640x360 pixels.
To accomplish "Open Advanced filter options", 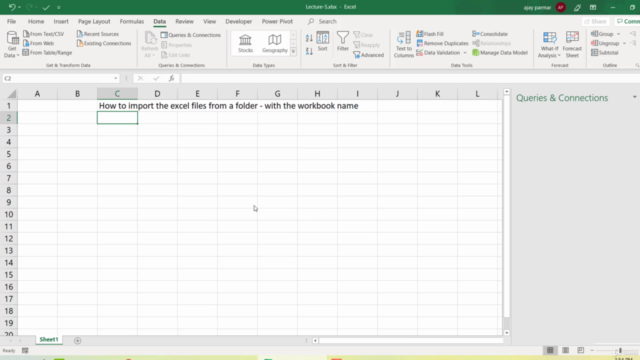I will (x=369, y=55).
